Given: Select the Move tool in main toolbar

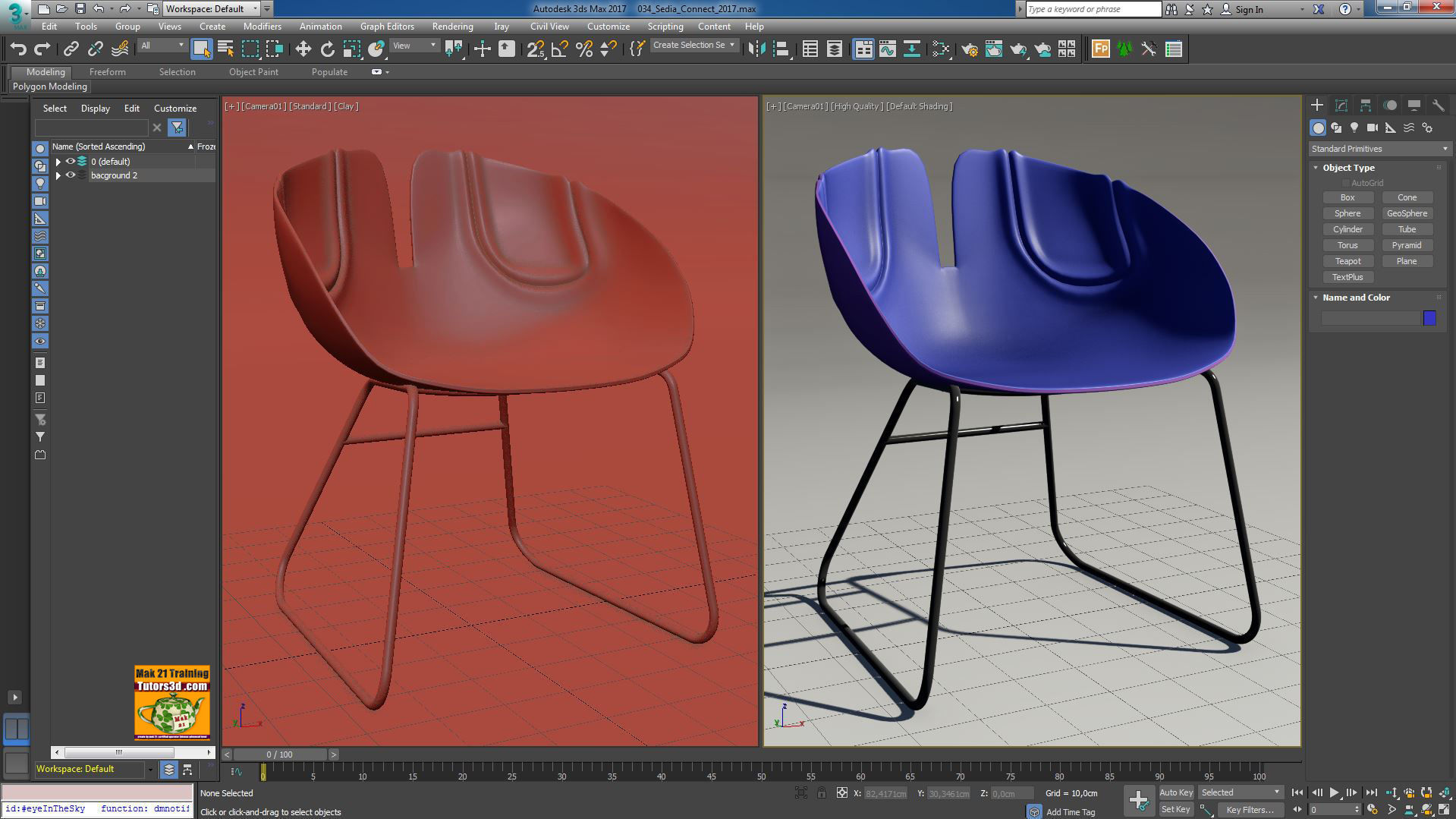Looking at the screenshot, I should pyautogui.click(x=303, y=49).
